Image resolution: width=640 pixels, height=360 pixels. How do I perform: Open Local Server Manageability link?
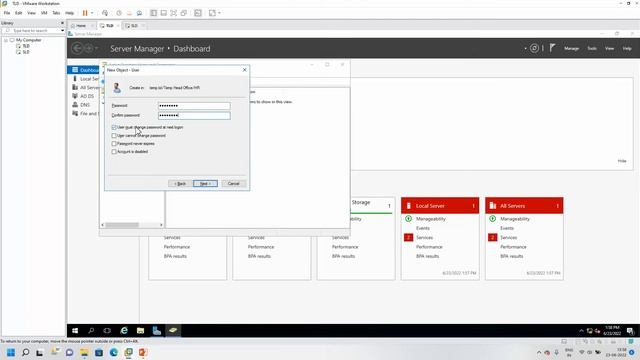tap(432, 219)
